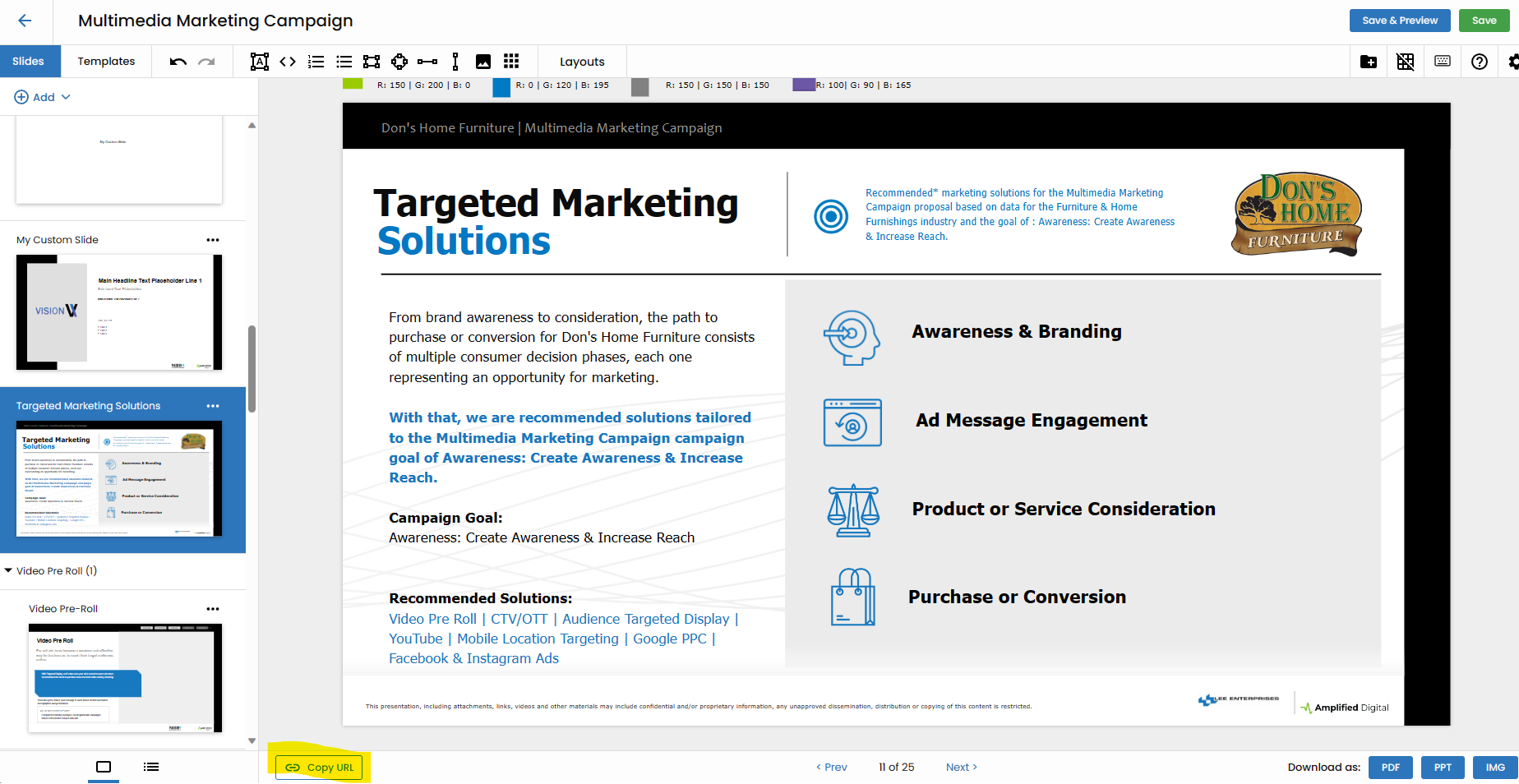Click the add folder icon
This screenshot has height=784, width=1519.
tap(1369, 62)
